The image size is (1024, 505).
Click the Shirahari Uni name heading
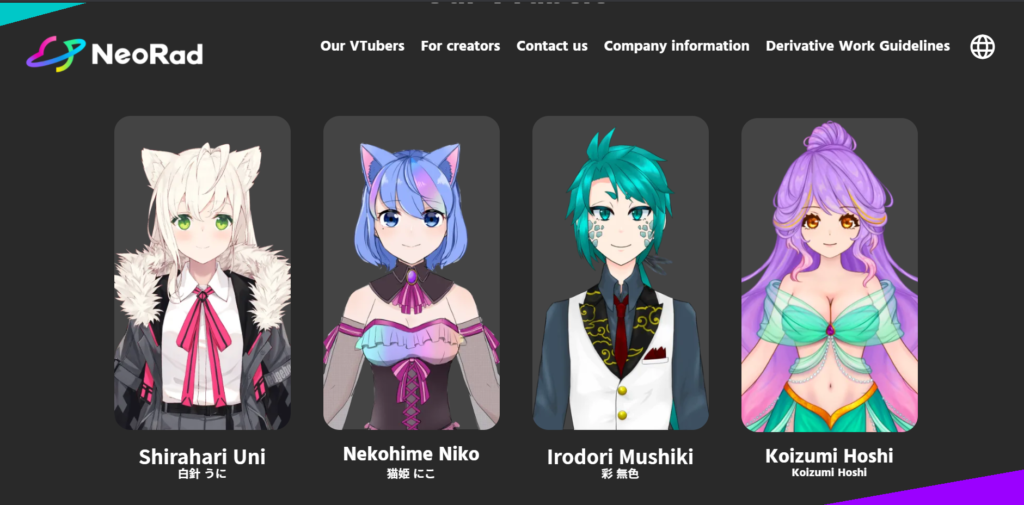202,457
